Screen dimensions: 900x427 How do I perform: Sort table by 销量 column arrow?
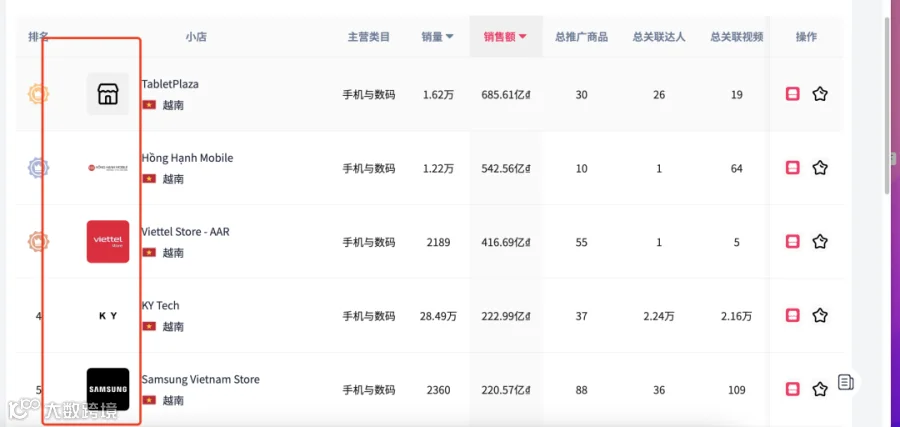(449, 37)
